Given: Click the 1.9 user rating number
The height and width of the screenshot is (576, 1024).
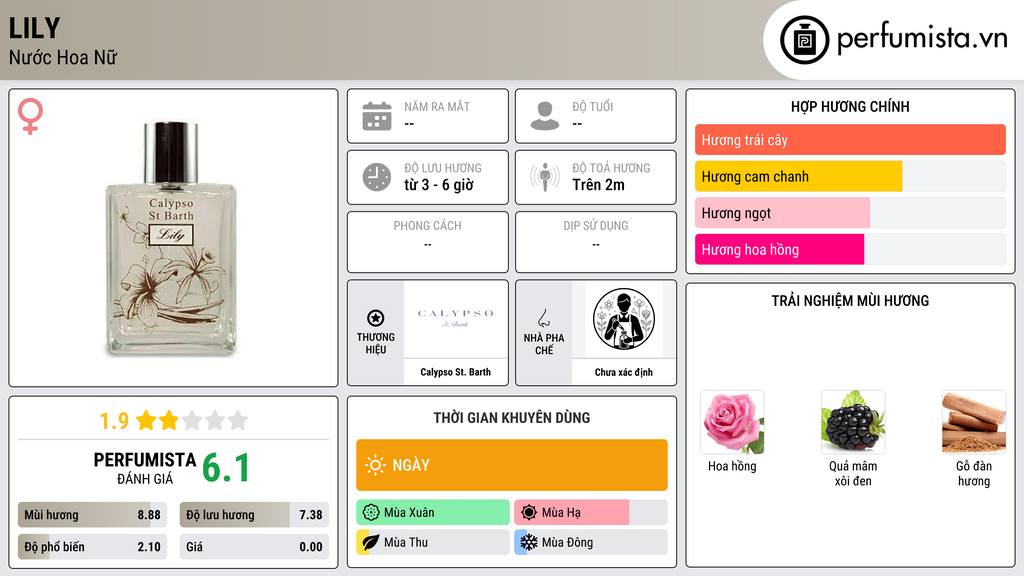Looking at the screenshot, I should point(114,421).
